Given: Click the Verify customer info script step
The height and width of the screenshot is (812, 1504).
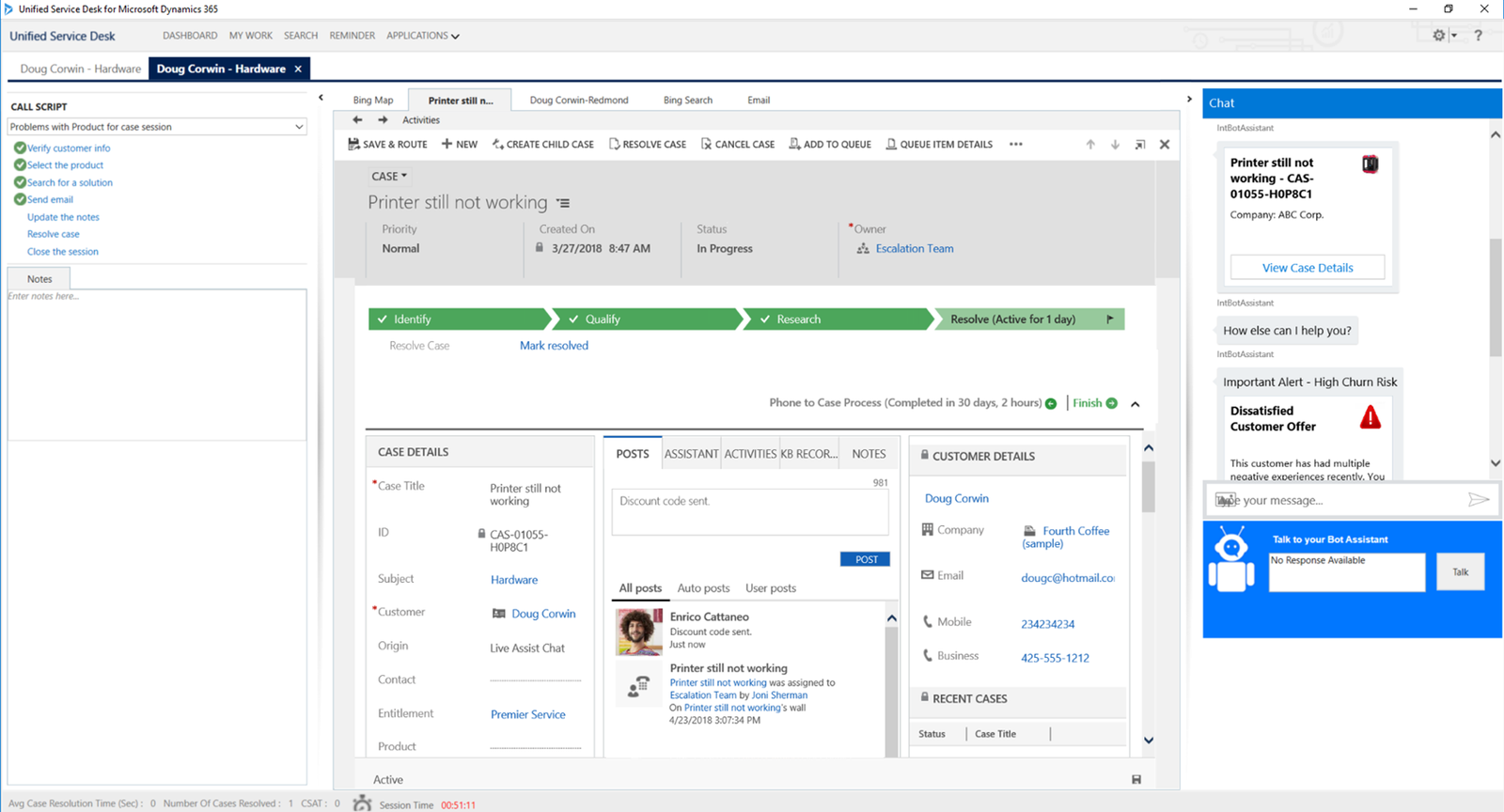Looking at the screenshot, I should 69,148.
